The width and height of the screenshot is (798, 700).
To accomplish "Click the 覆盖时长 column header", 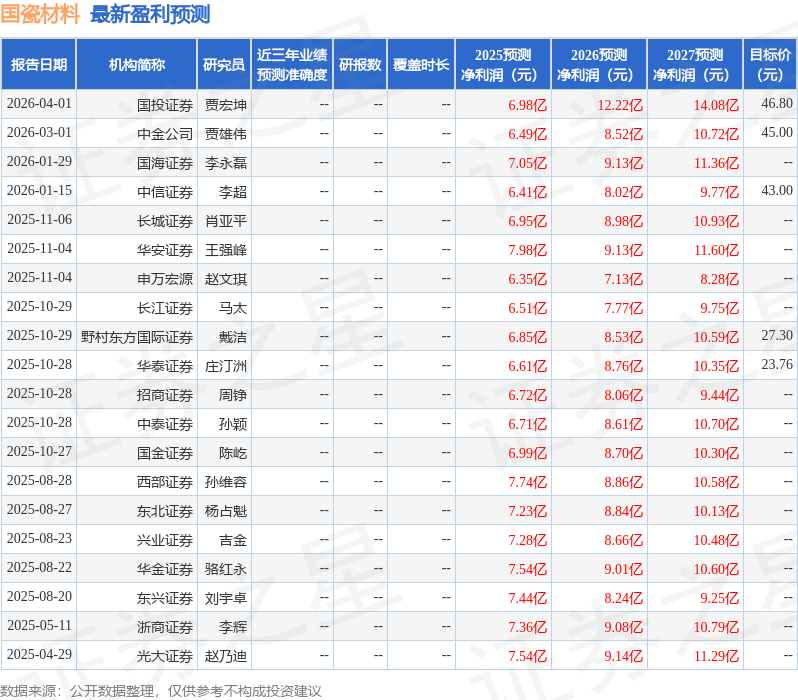I will click(x=421, y=65).
